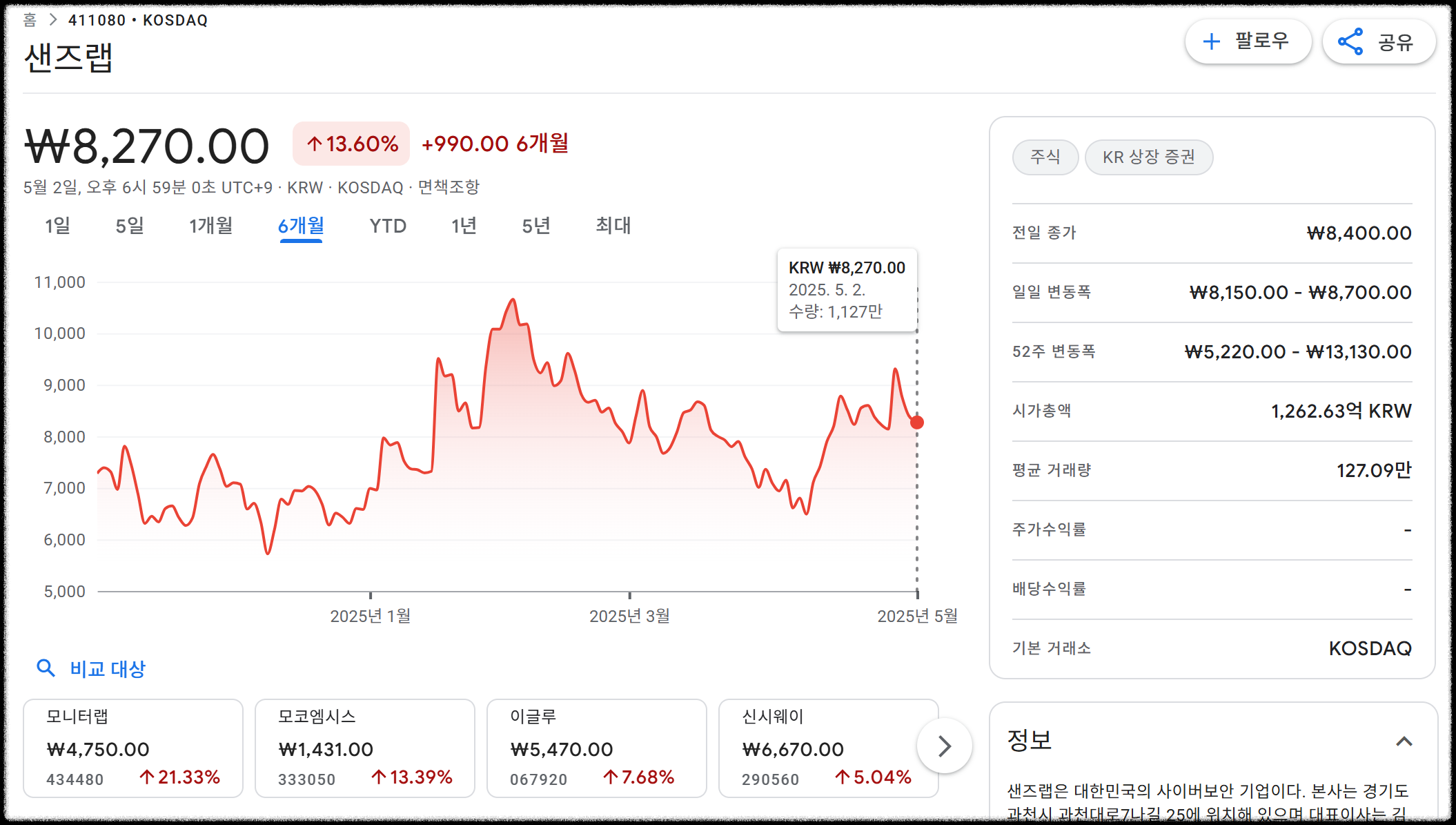Screen dimensions: 1456x825
Task: Open 면책조항 disclaimer link
Action: [x=449, y=187]
